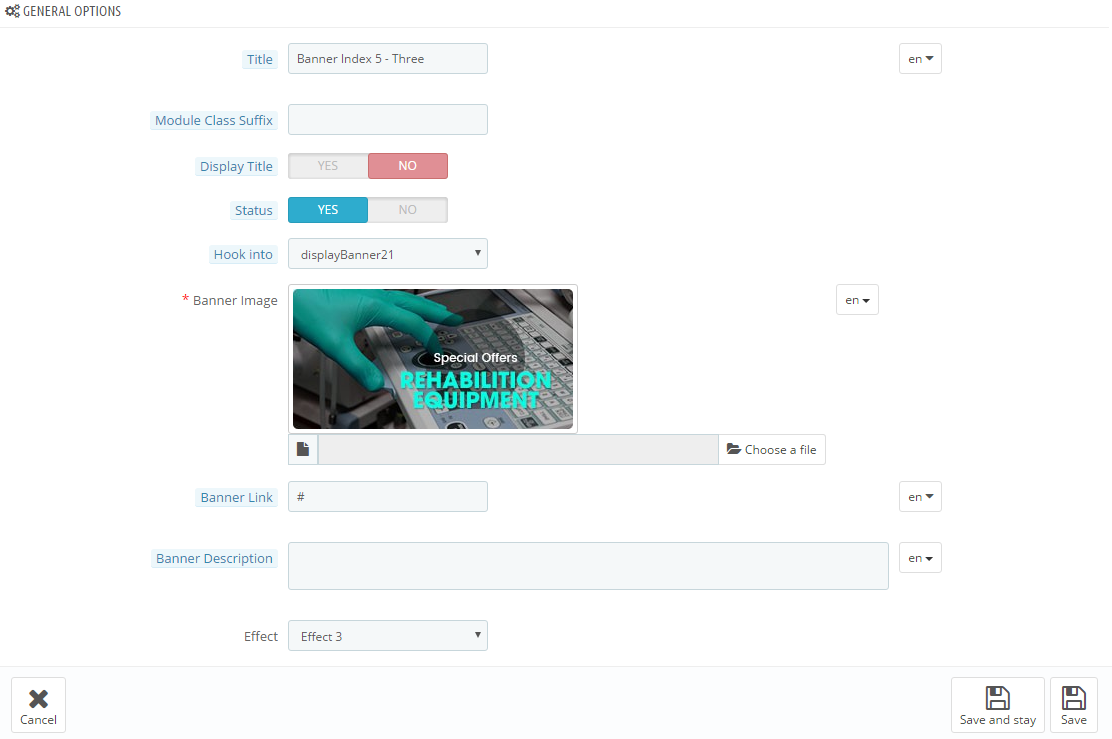Click the Module Class Suffix label
The height and width of the screenshot is (739, 1112).
213,121
